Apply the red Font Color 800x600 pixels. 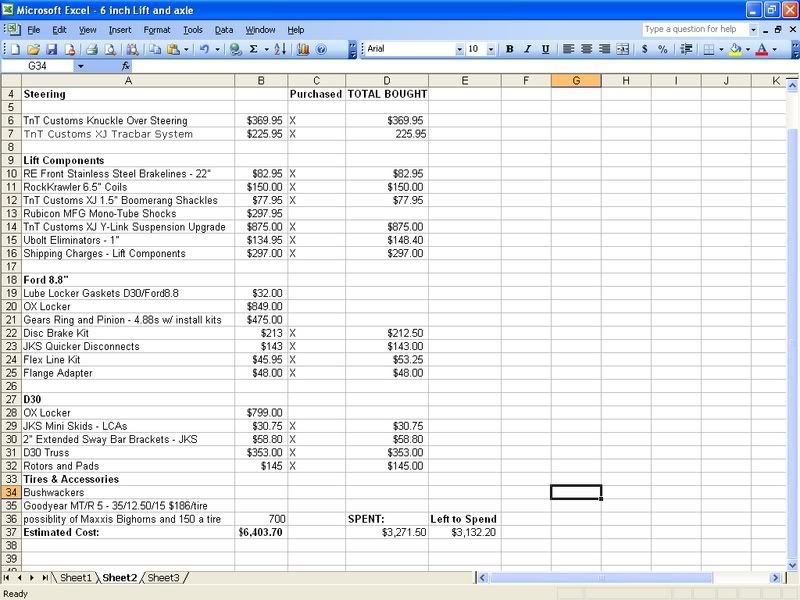pyautogui.click(x=762, y=49)
